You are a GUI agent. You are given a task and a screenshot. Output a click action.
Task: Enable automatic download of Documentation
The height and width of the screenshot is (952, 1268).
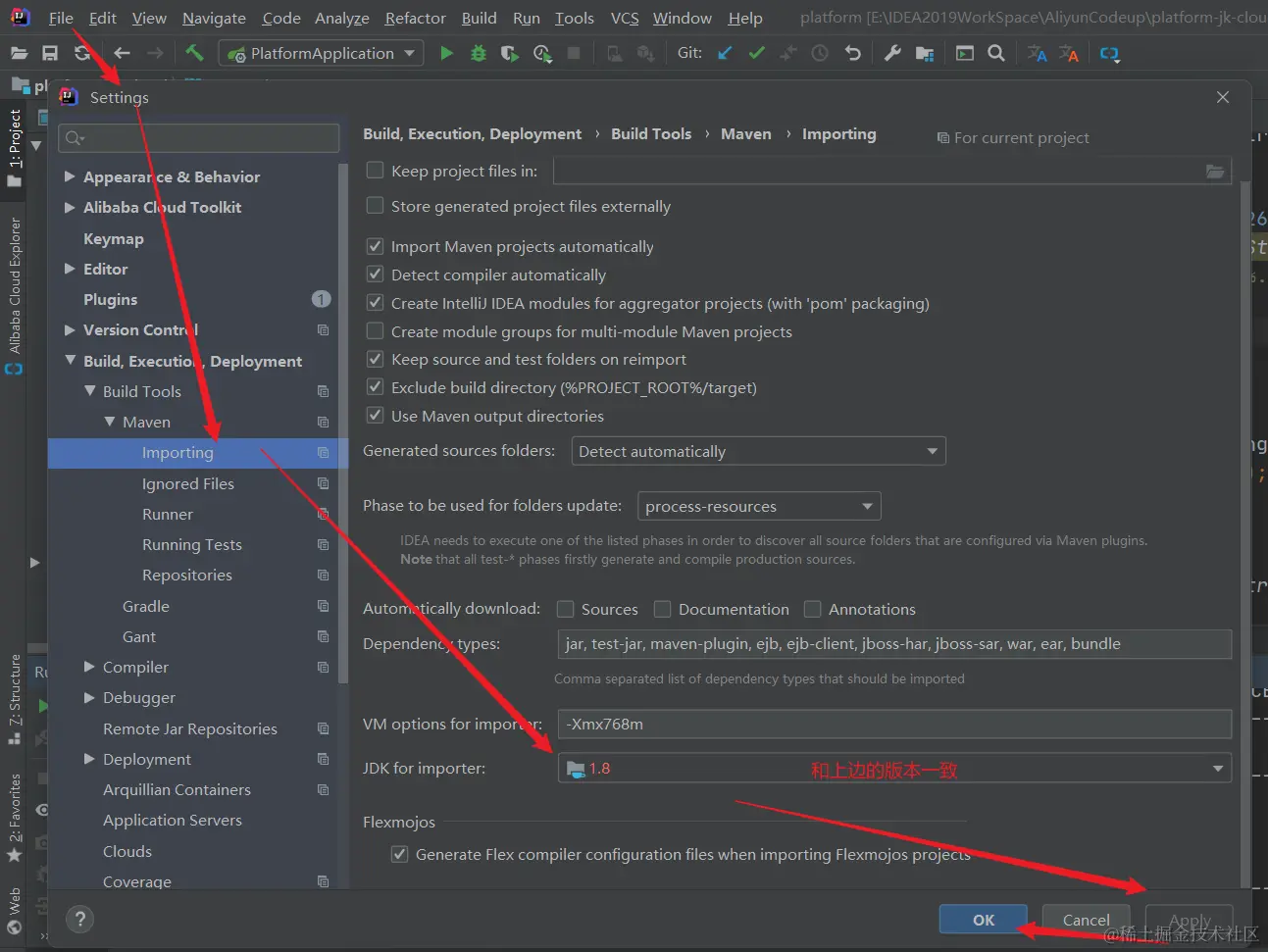click(x=662, y=609)
